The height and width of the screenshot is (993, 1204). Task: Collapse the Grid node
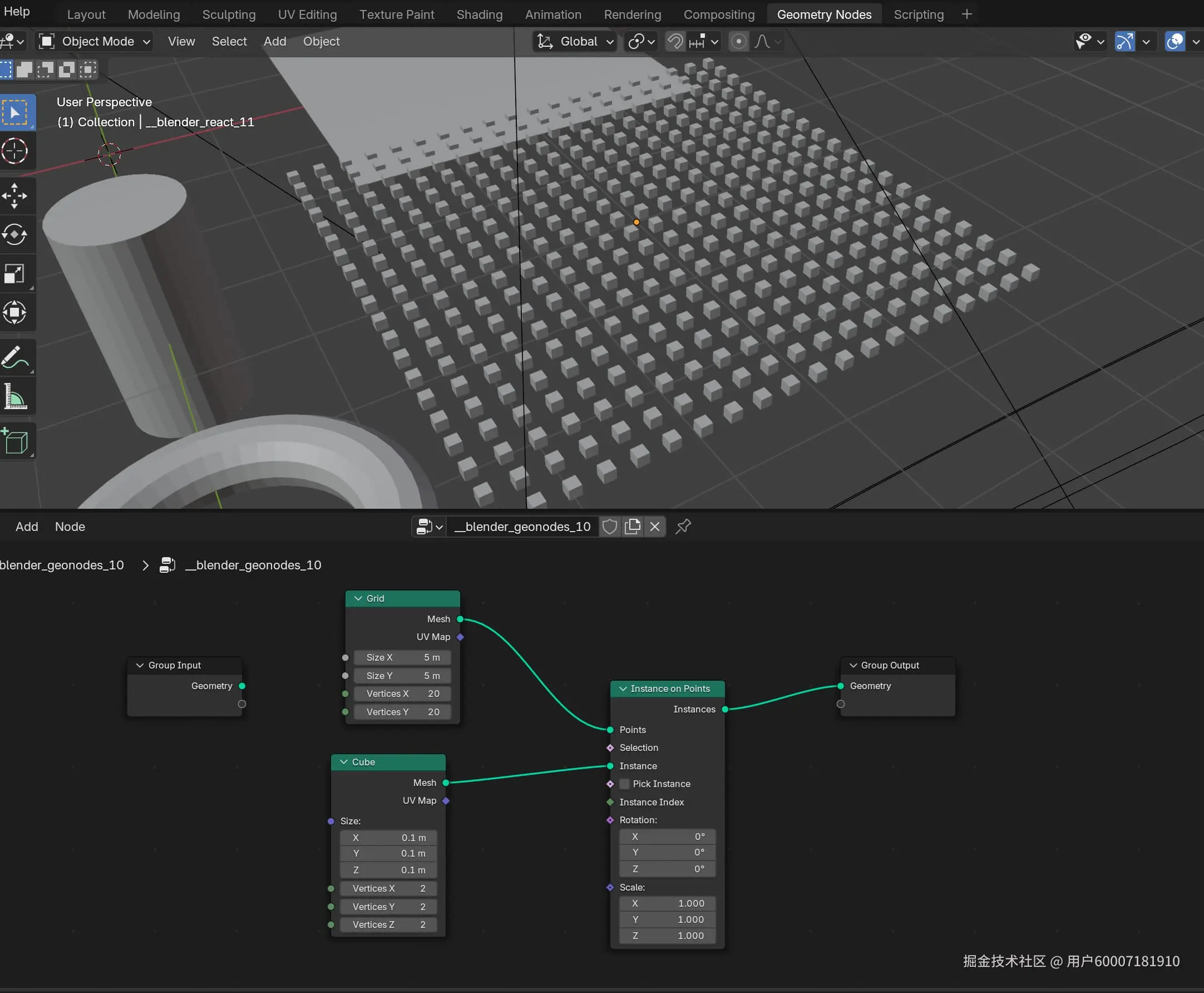point(358,598)
